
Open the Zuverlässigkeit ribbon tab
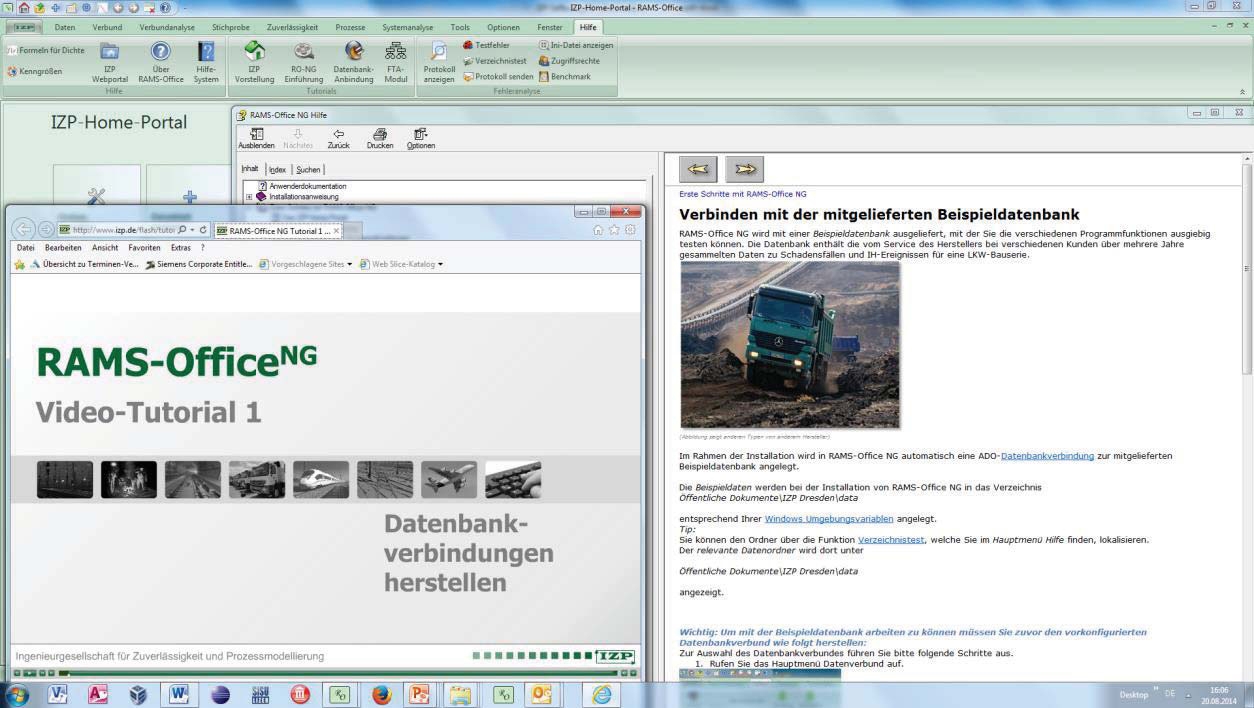pyautogui.click(x=294, y=27)
